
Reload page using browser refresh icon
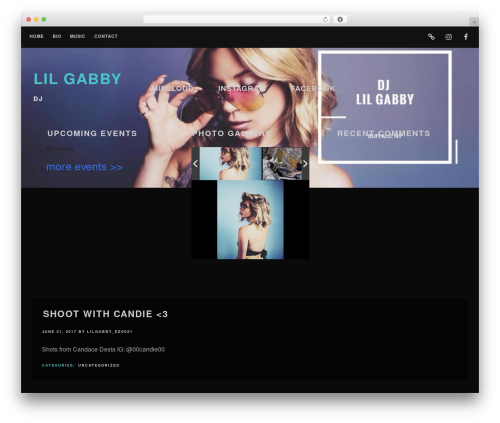tap(325, 20)
